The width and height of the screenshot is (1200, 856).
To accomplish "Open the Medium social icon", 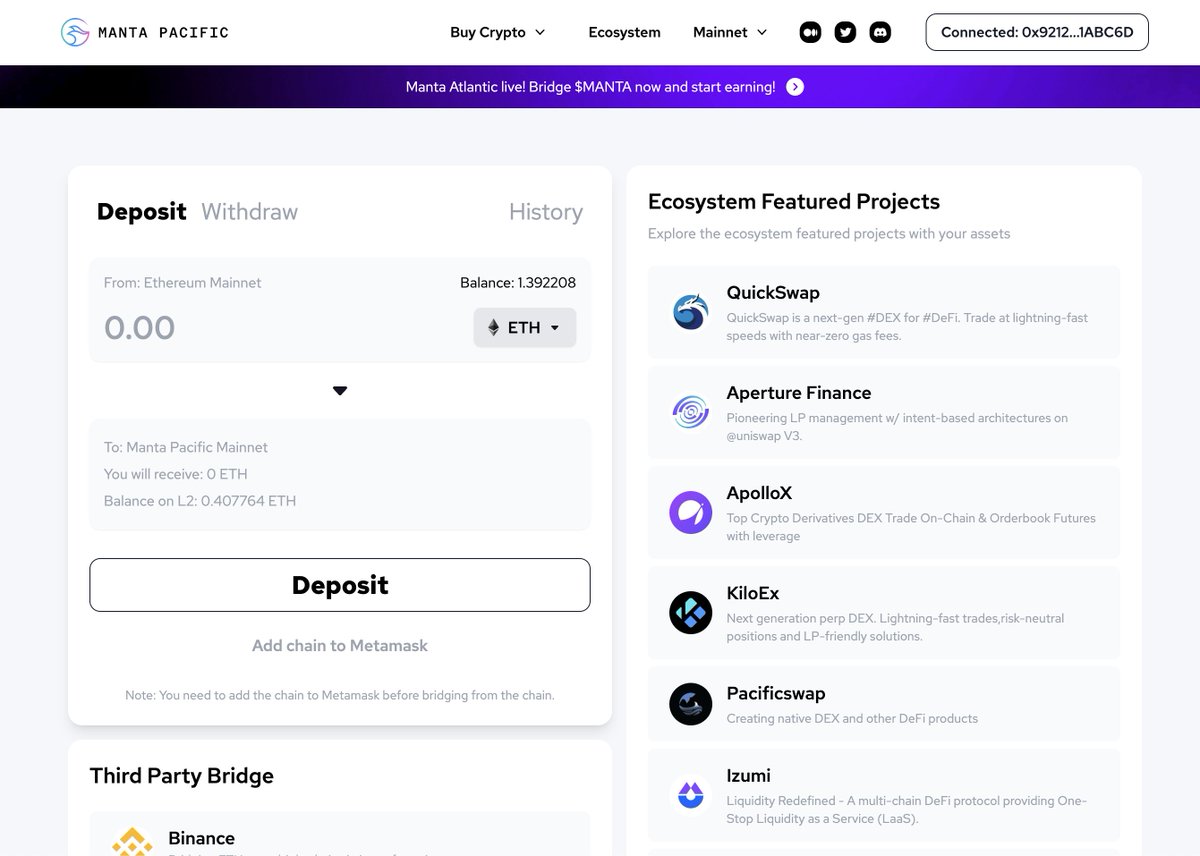I will click(810, 32).
